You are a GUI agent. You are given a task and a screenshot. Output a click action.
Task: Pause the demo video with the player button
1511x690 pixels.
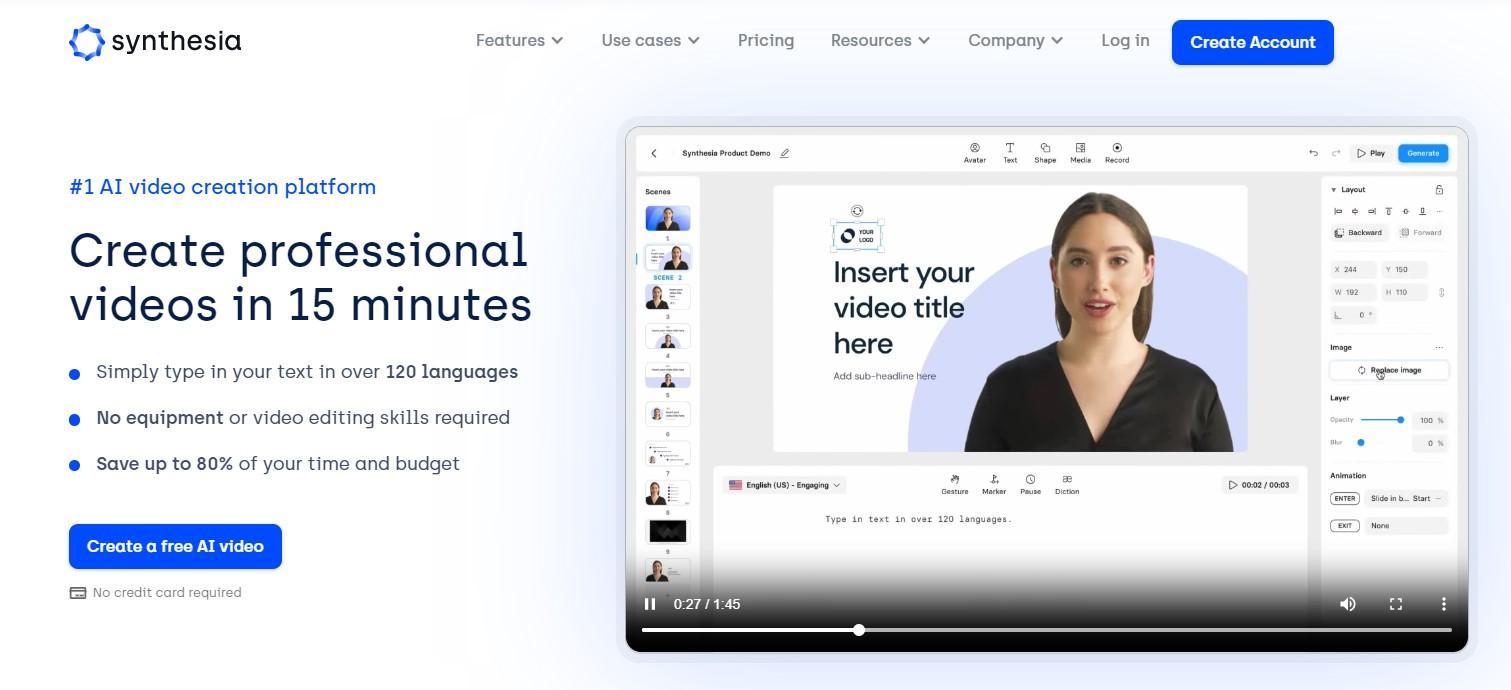tap(650, 604)
